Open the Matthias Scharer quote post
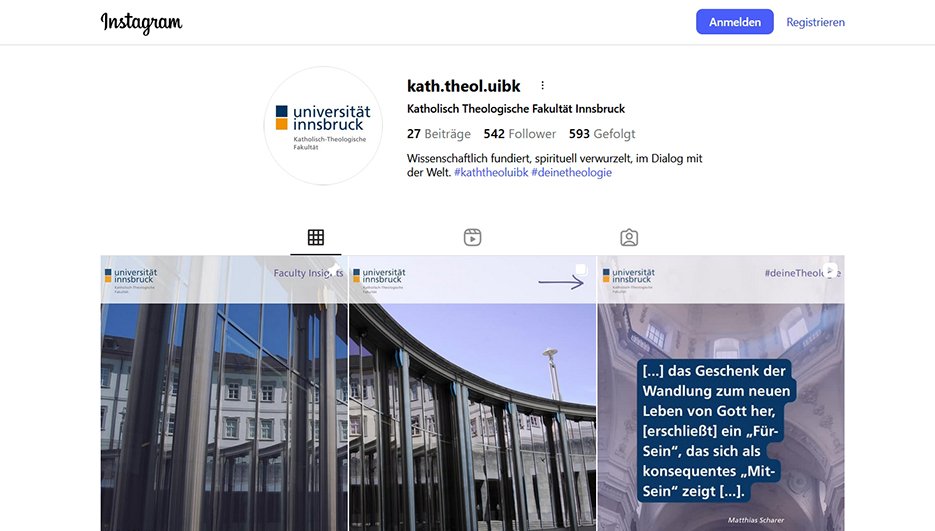 (721, 394)
